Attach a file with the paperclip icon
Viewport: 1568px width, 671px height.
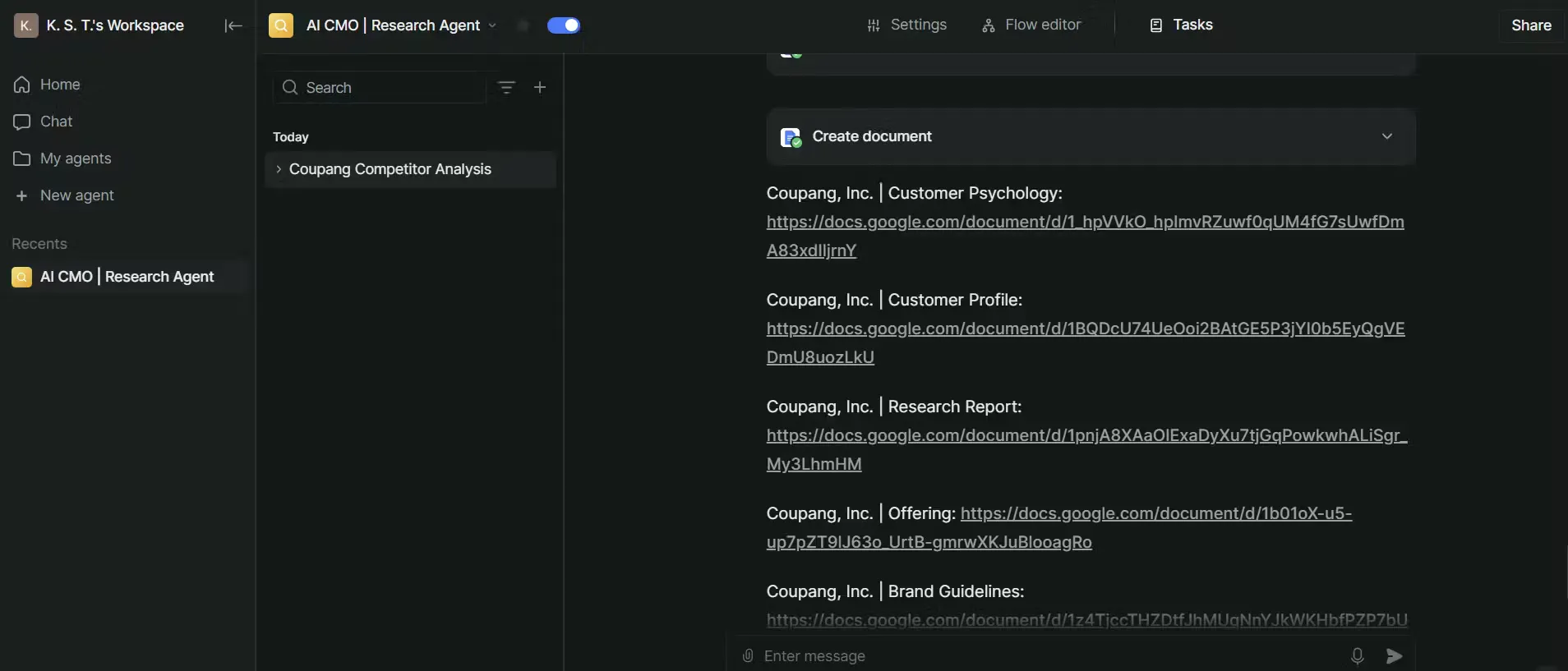coord(748,655)
